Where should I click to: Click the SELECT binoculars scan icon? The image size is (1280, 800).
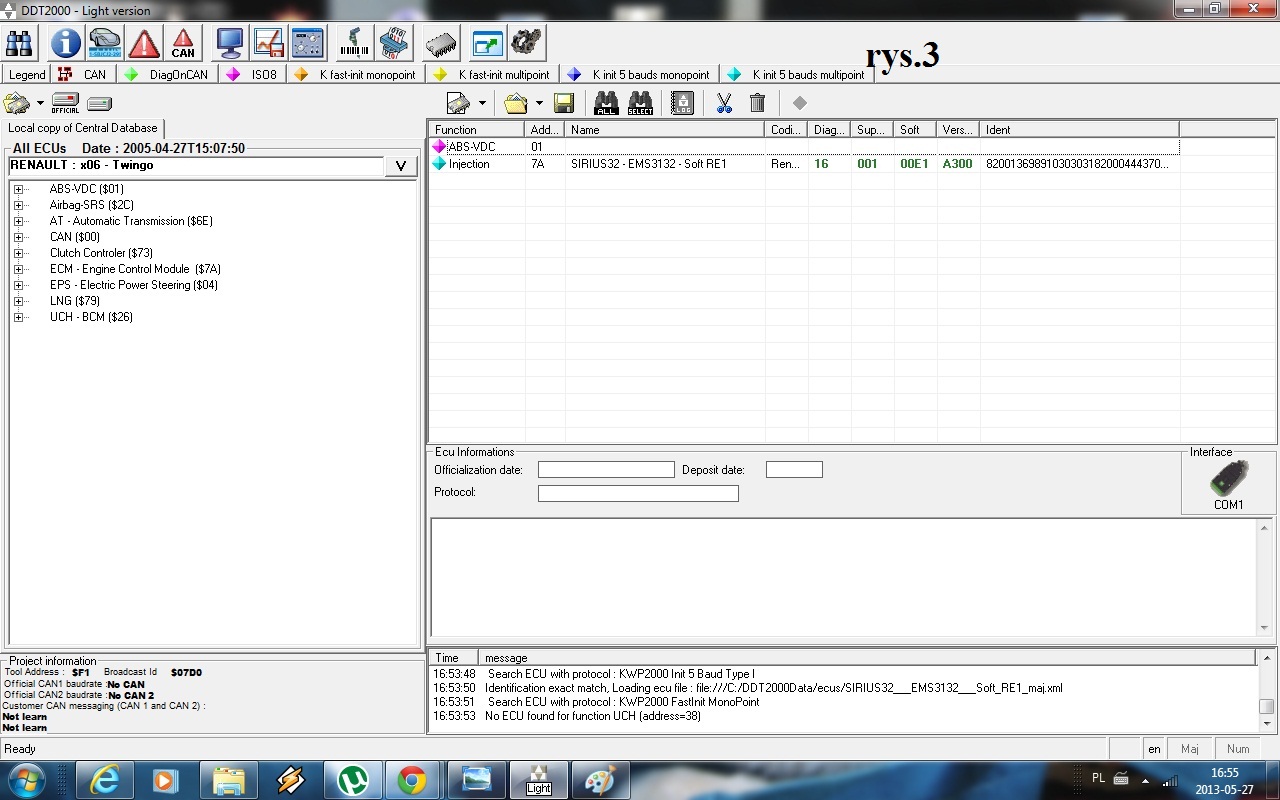click(x=640, y=103)
